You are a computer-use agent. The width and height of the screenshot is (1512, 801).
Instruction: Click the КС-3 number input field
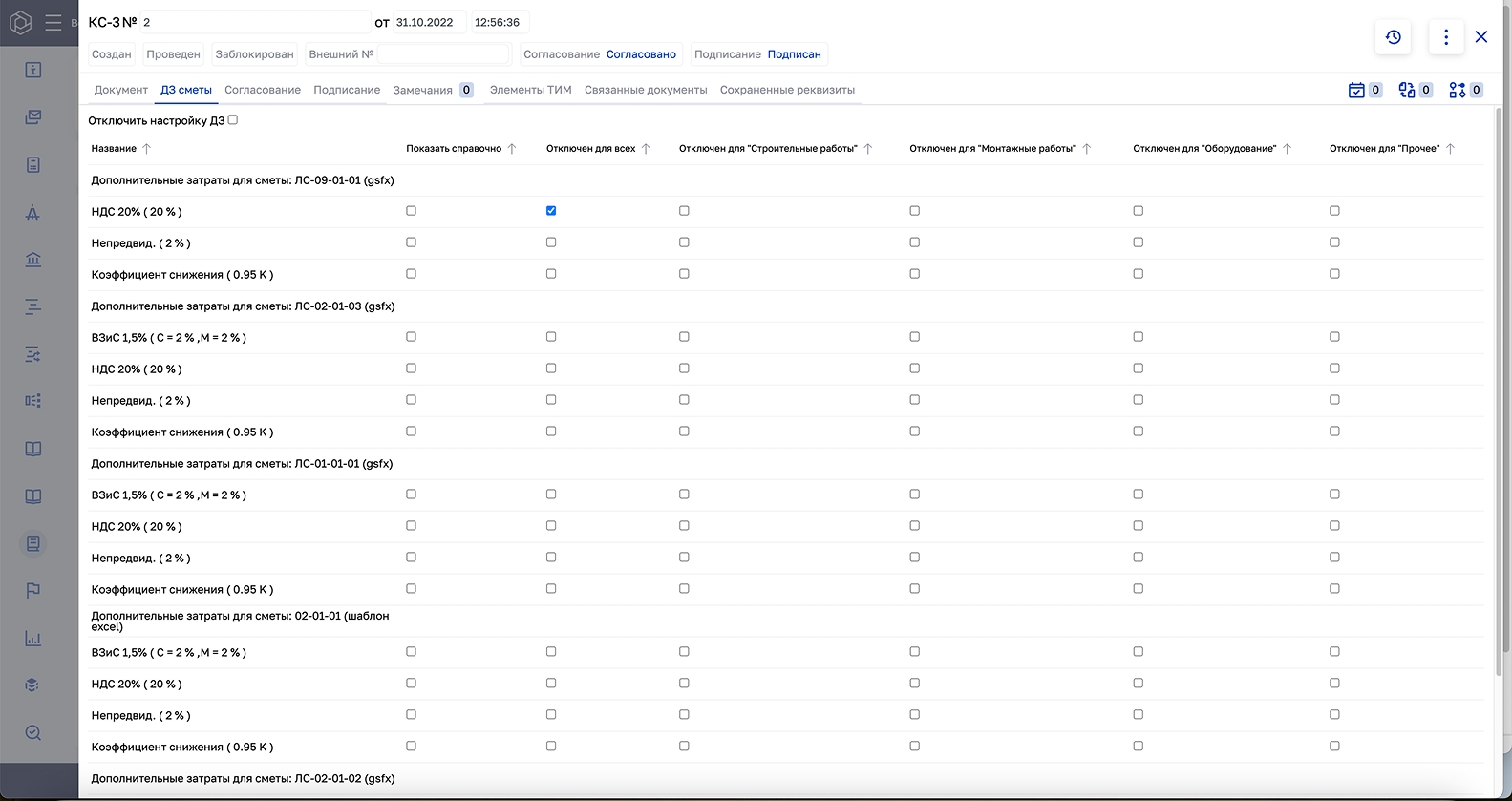coord(255,22)
